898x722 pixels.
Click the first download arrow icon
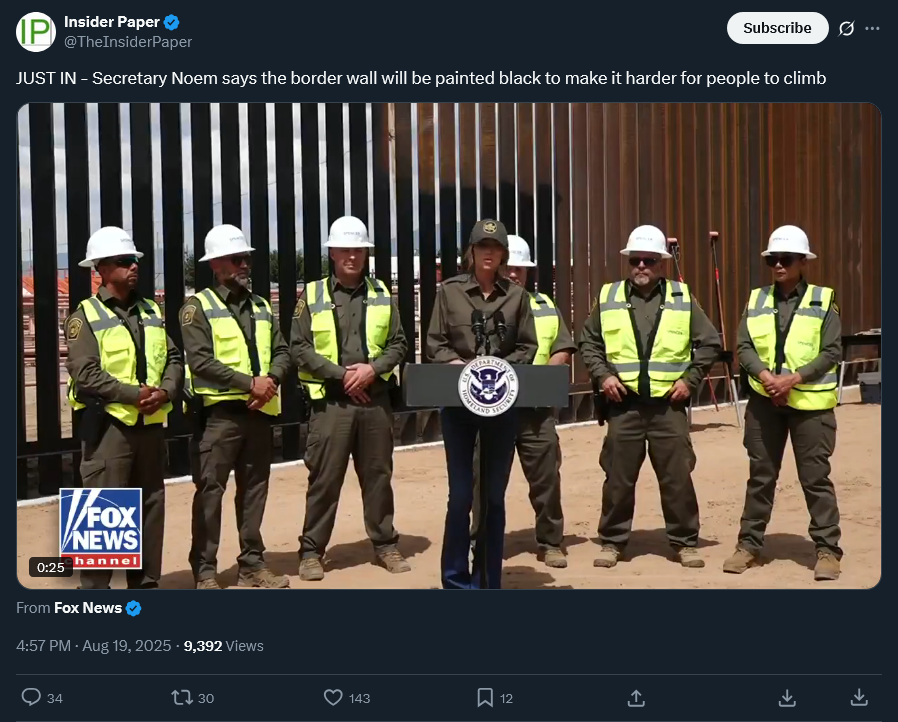pos(787,697)
